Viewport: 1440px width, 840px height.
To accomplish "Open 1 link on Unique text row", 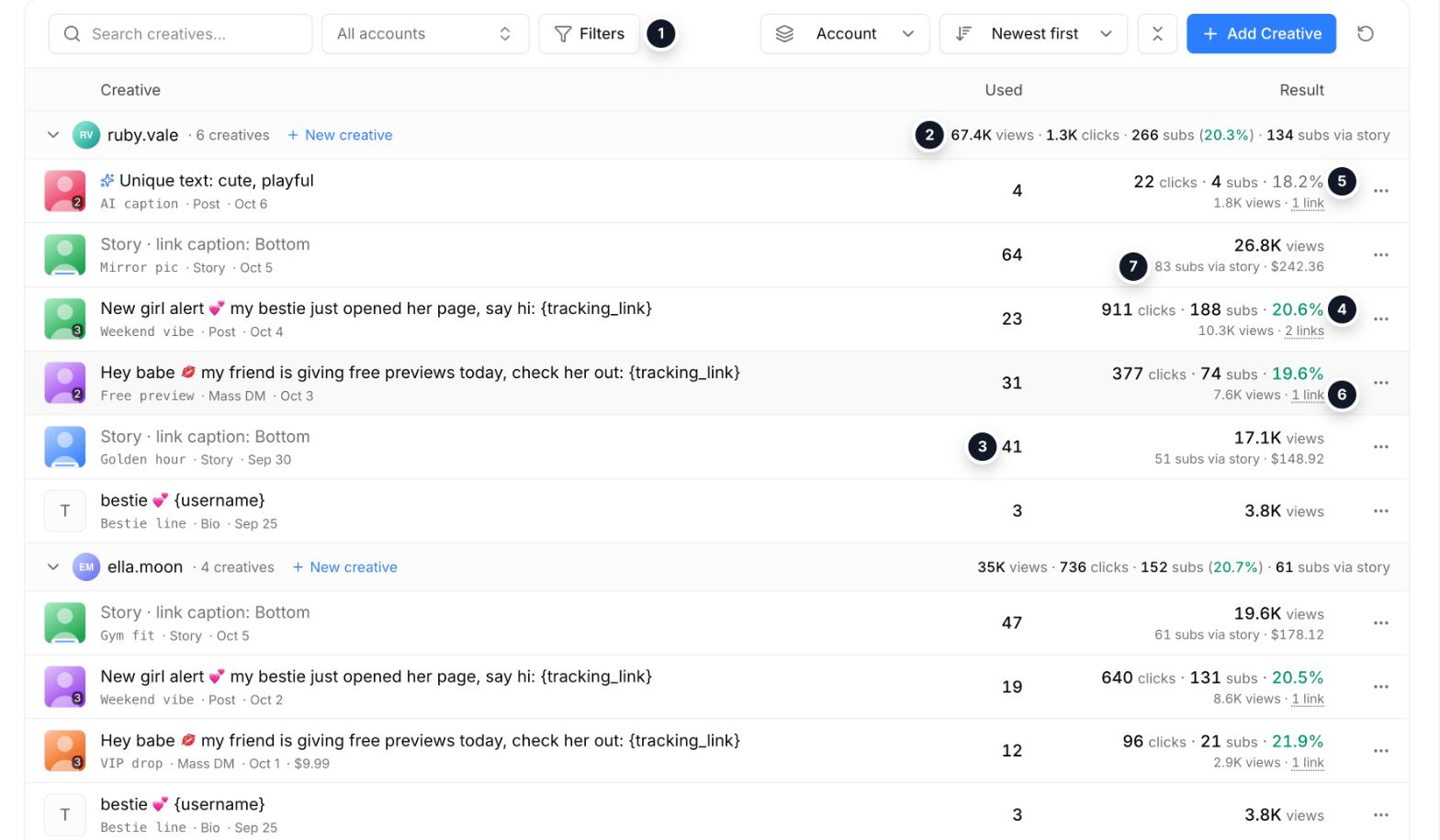I will (x=1308, y=204).
